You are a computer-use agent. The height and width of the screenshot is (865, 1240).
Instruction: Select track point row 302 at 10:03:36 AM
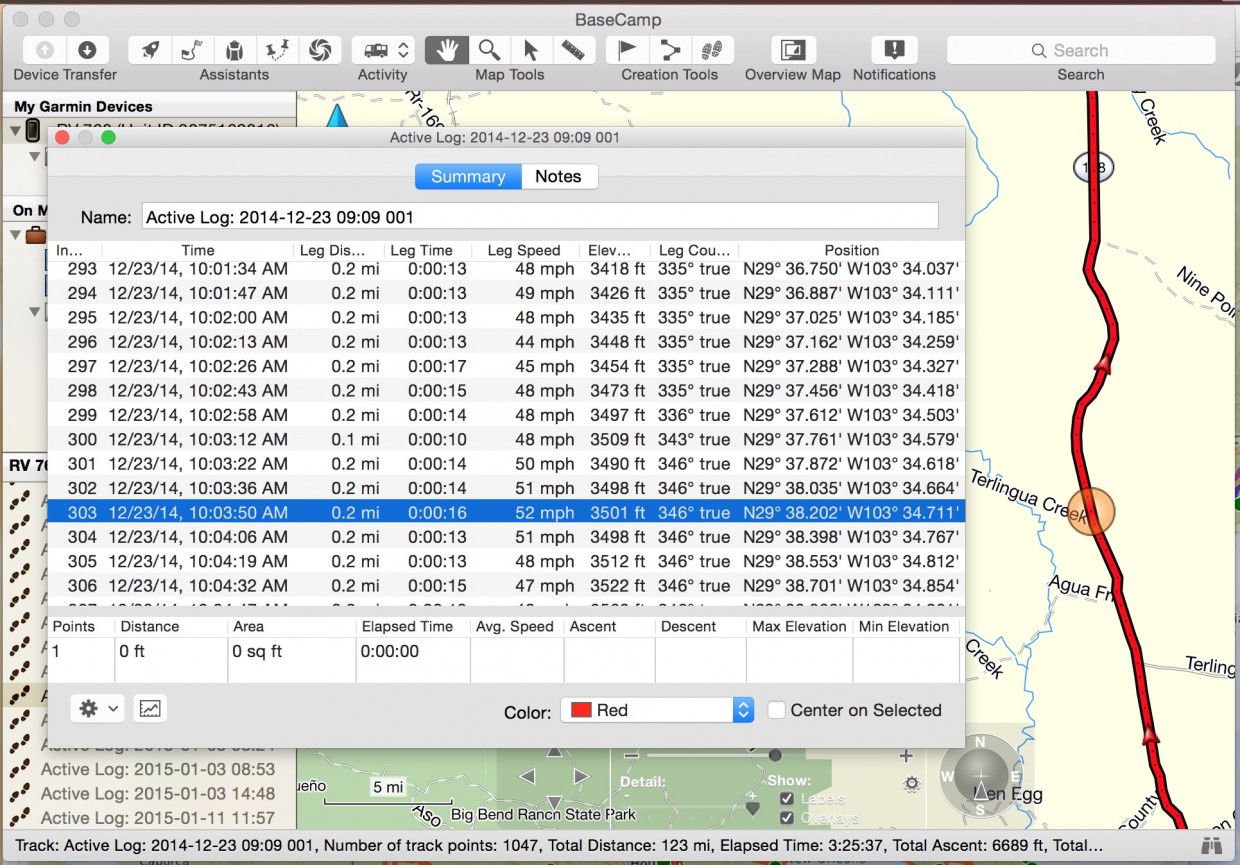pos(506,488)
